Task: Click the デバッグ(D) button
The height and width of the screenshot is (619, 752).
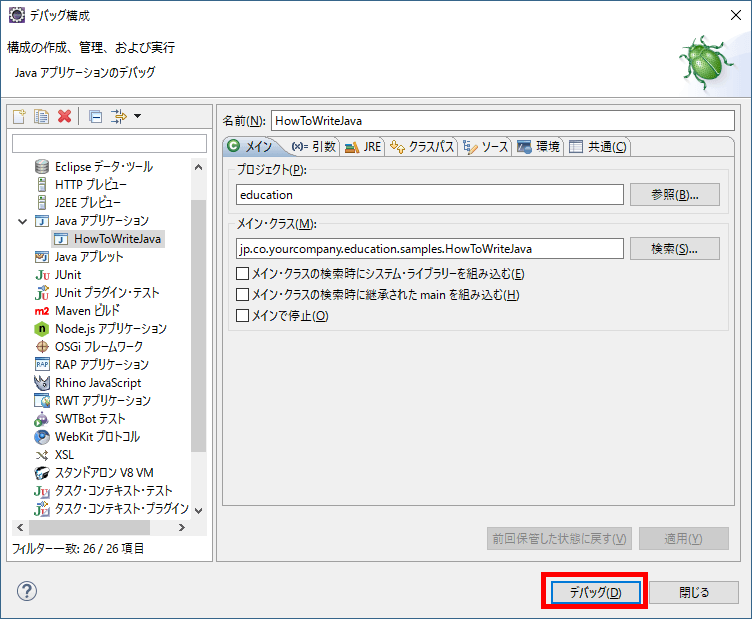Action: tap(595, 592)
